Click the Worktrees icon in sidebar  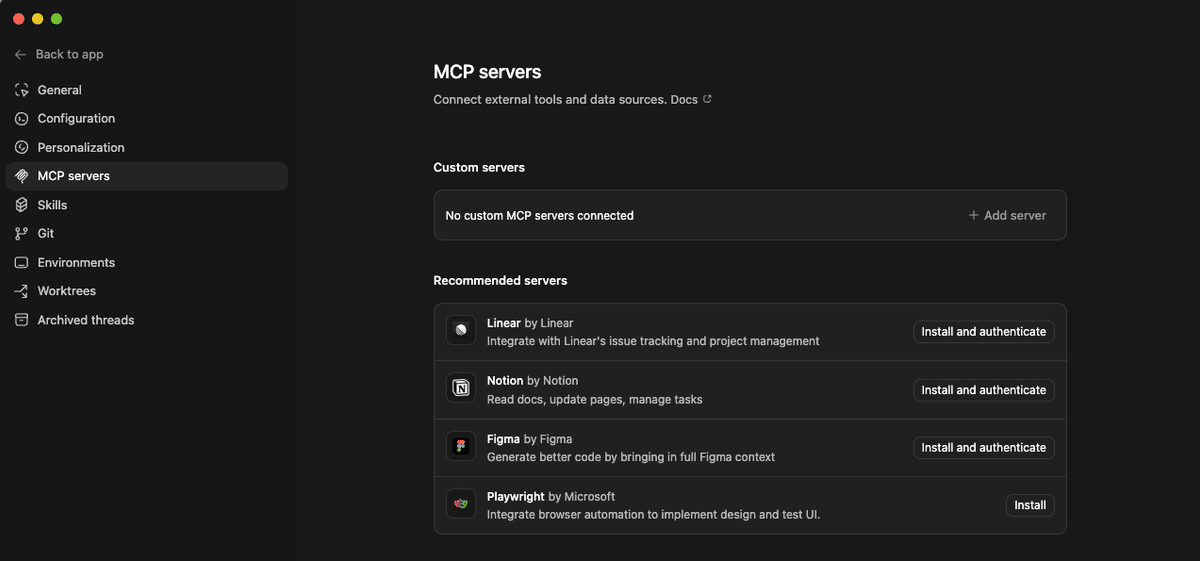click(21, 291)
